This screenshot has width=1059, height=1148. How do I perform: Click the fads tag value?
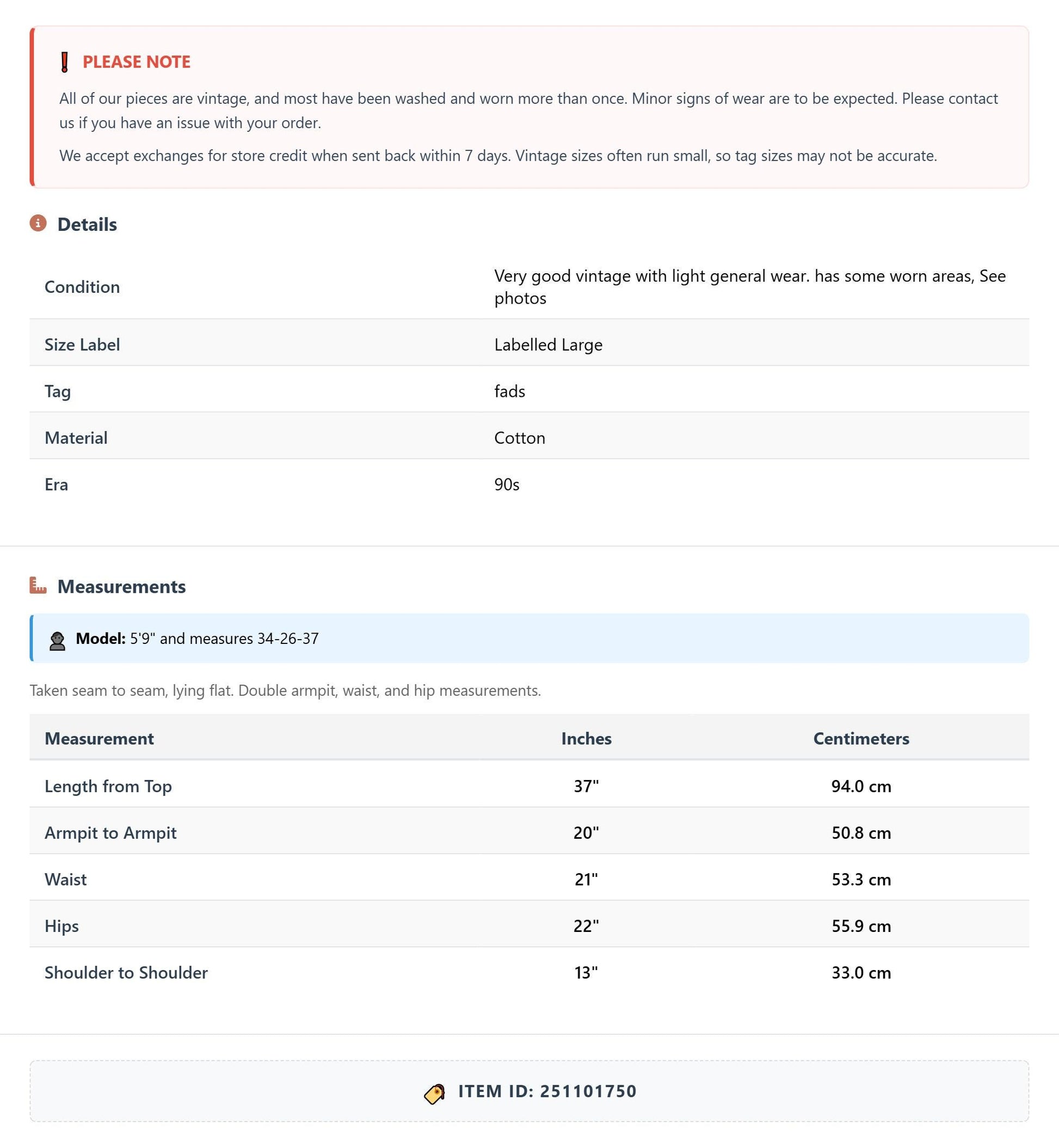point(509,391)
